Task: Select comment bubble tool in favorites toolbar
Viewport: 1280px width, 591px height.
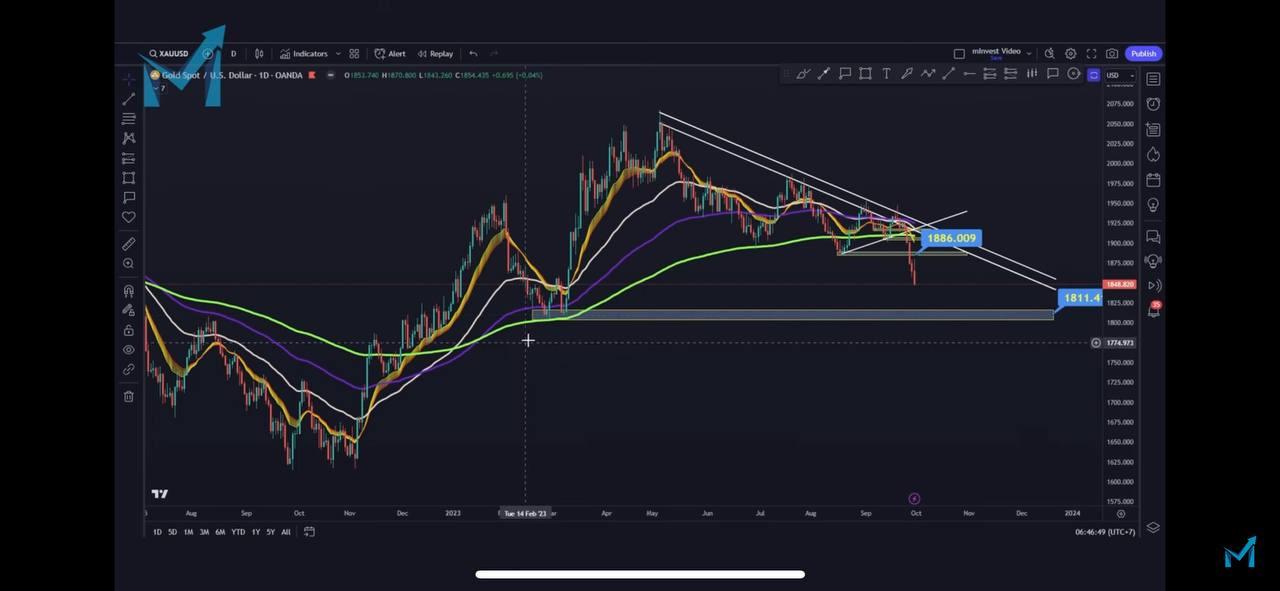Action: tap(1053, 74)
